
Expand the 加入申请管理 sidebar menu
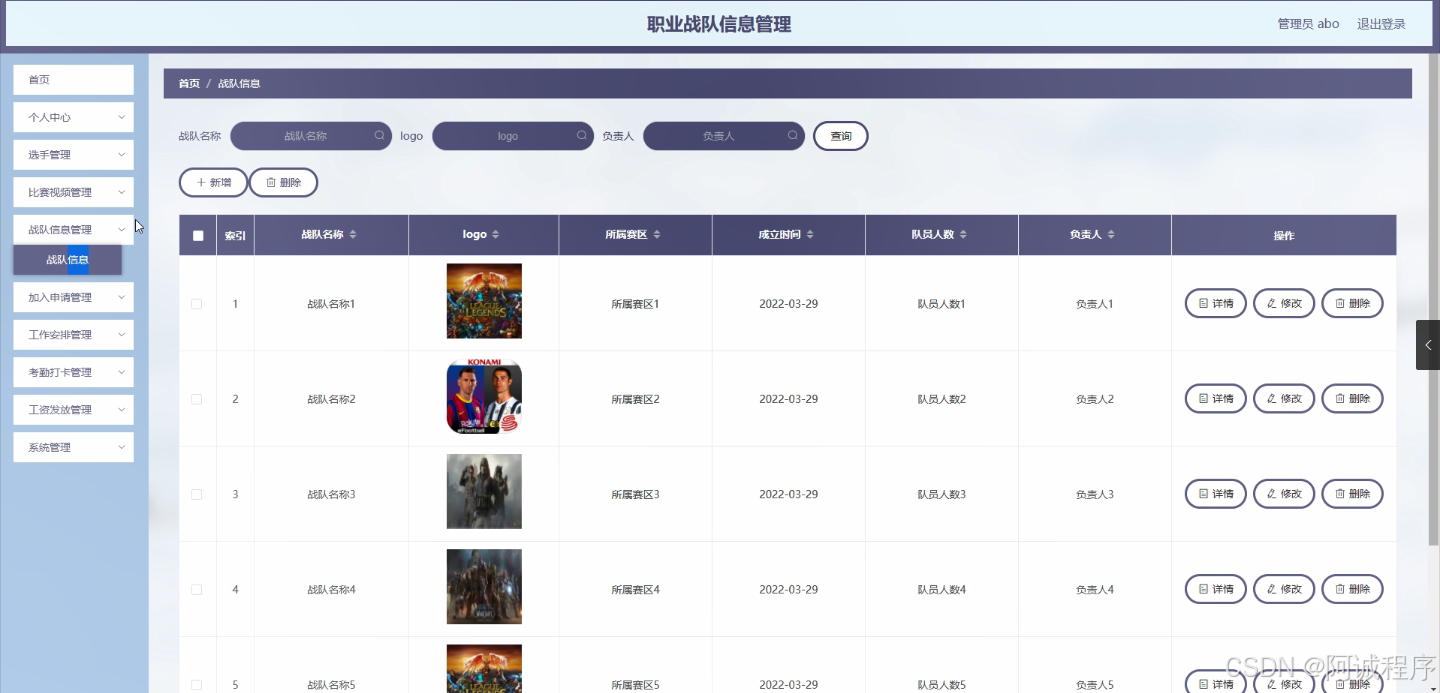[73, 297]
